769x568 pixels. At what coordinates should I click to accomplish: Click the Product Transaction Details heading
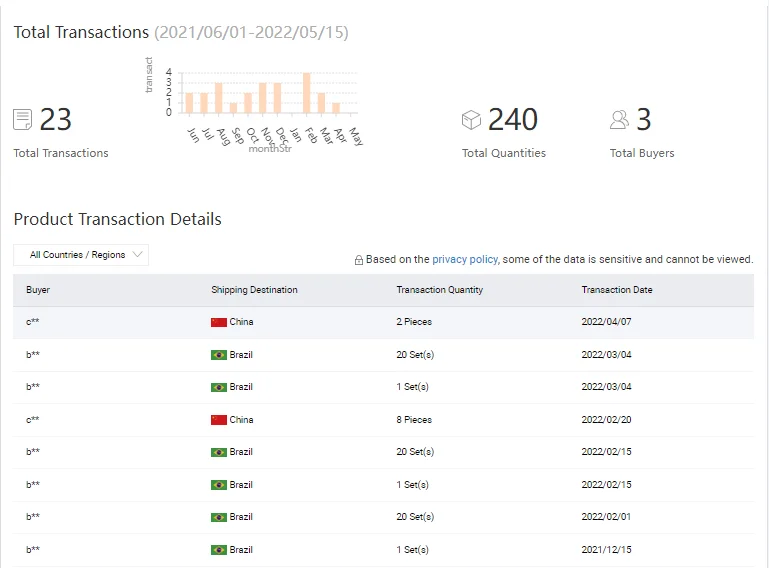coord(117,219)
